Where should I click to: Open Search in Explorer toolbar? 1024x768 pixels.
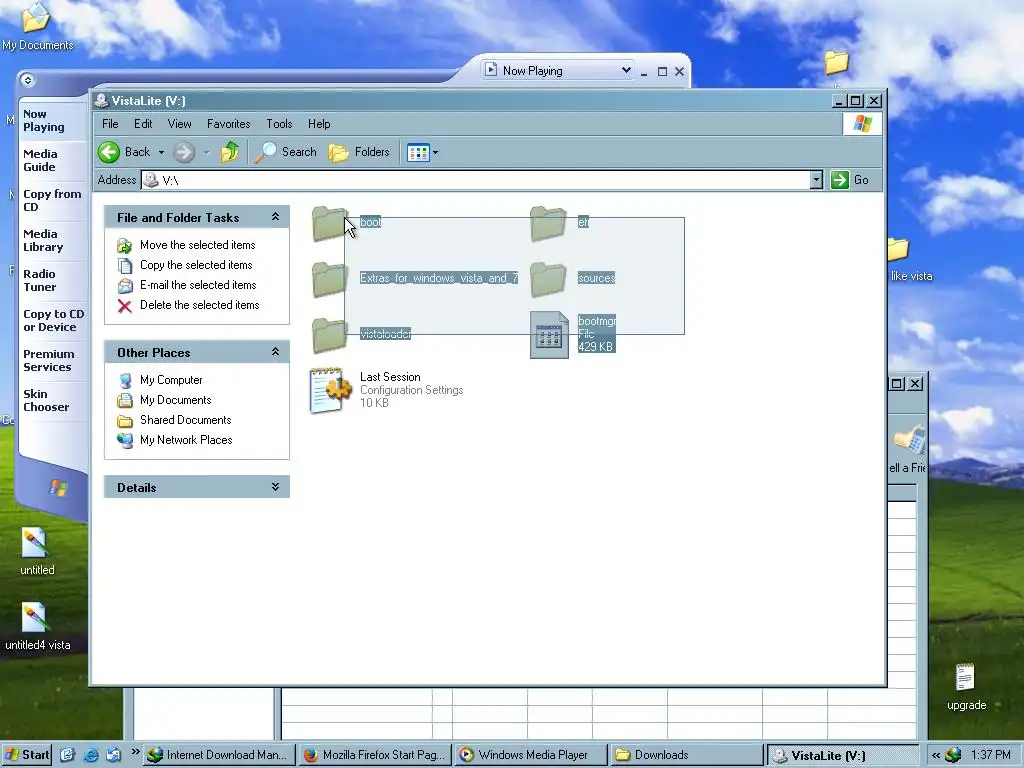click(x=285, y=152)
